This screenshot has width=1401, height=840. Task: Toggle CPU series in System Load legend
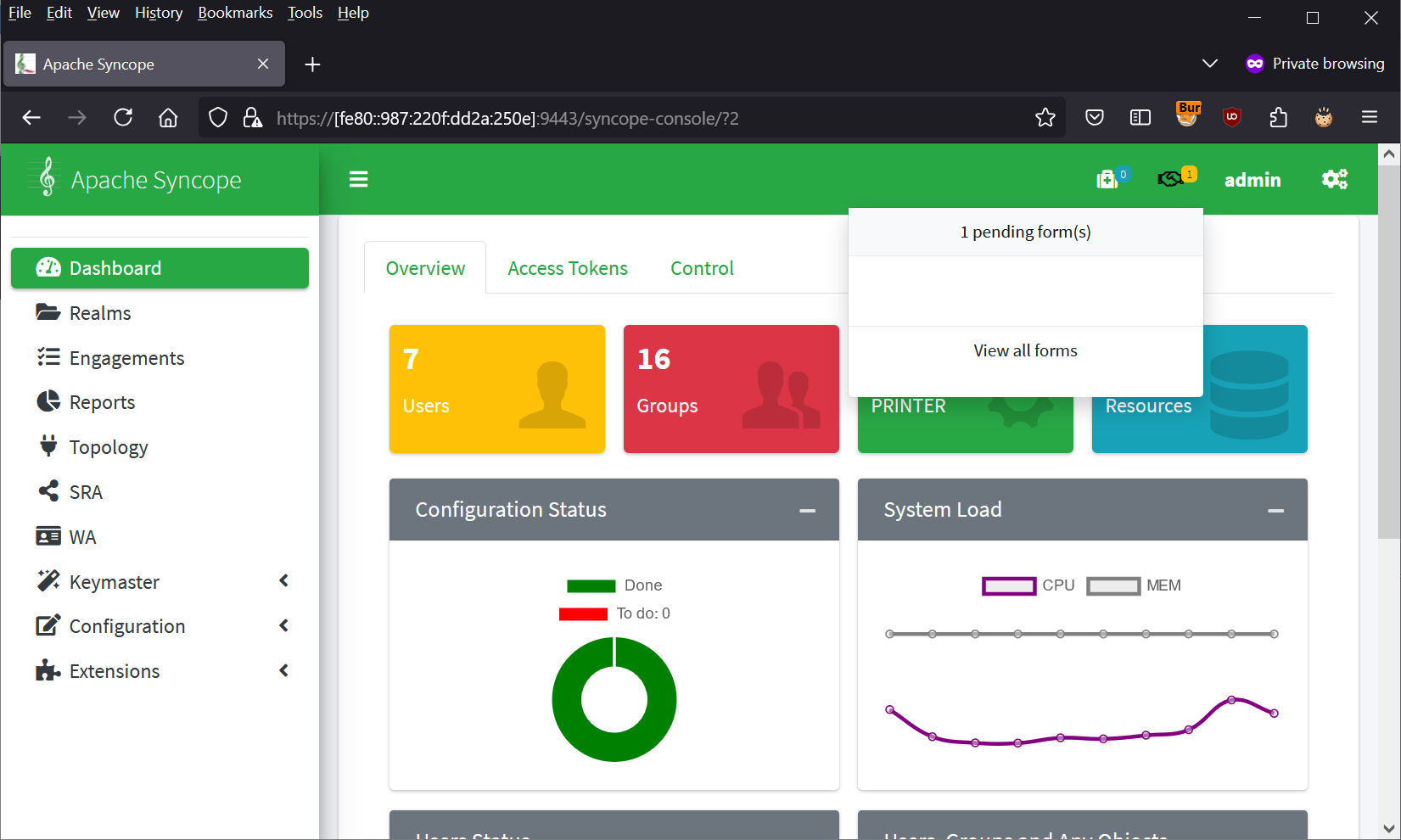(1028, 585)
